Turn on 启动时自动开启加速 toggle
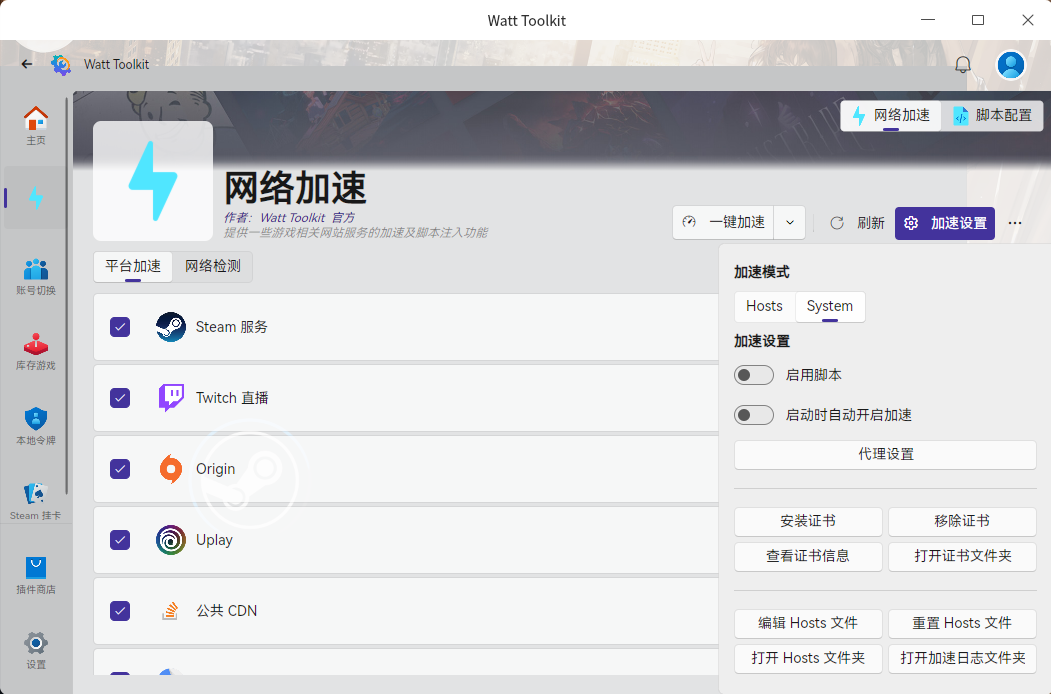The width and height of the screenshot is (1051, 694). click(x=753, y=415)
